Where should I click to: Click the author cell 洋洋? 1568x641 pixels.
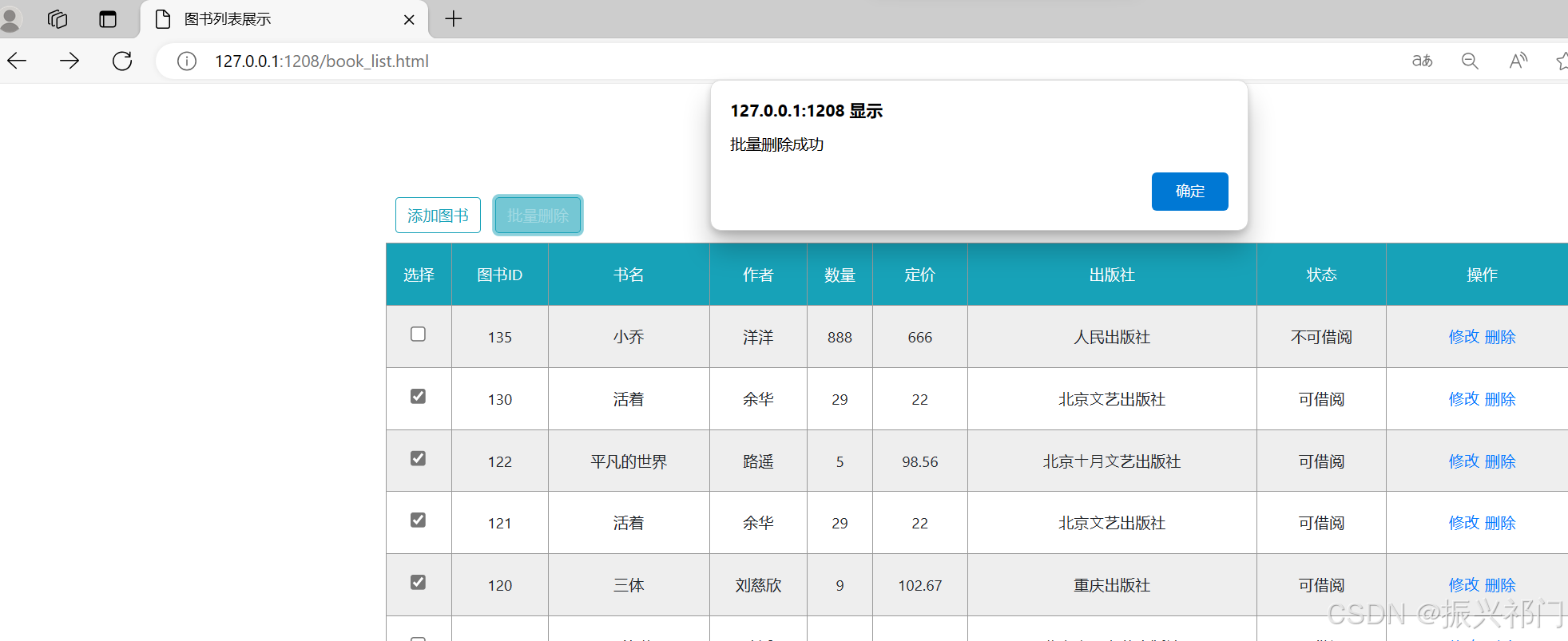click(758, 337)
